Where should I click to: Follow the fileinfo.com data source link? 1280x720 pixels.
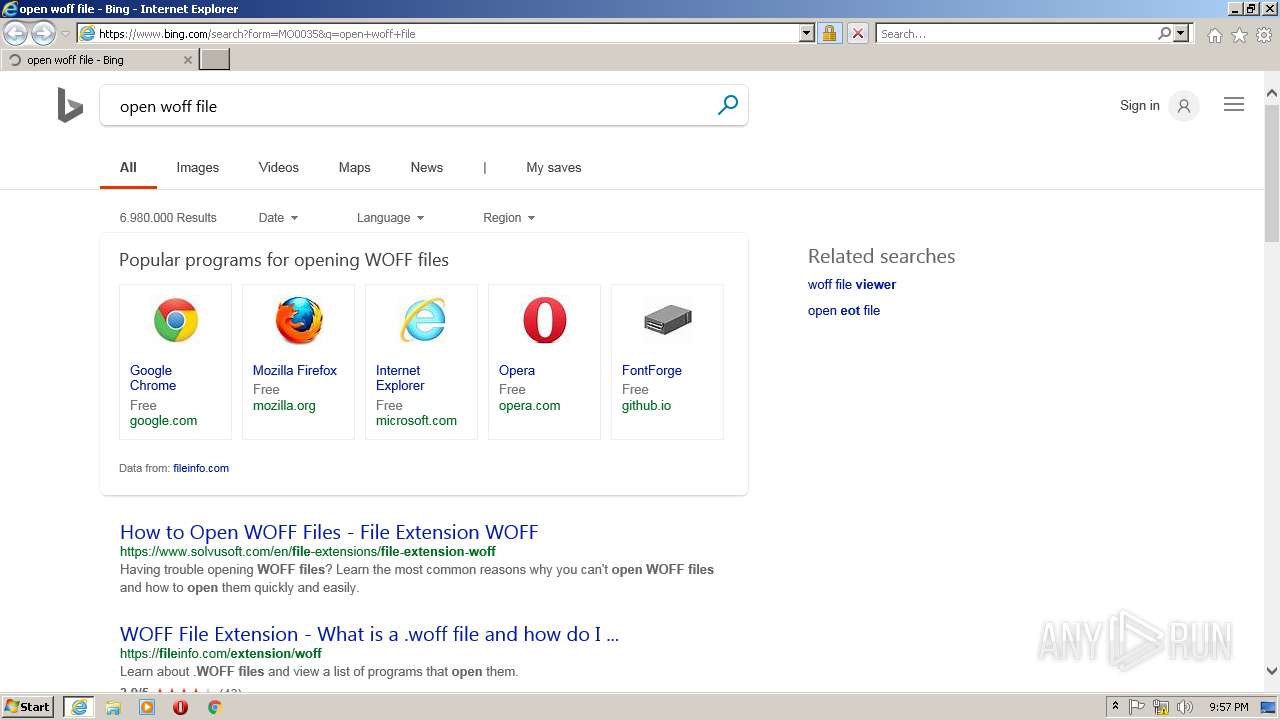click(201, 468)
